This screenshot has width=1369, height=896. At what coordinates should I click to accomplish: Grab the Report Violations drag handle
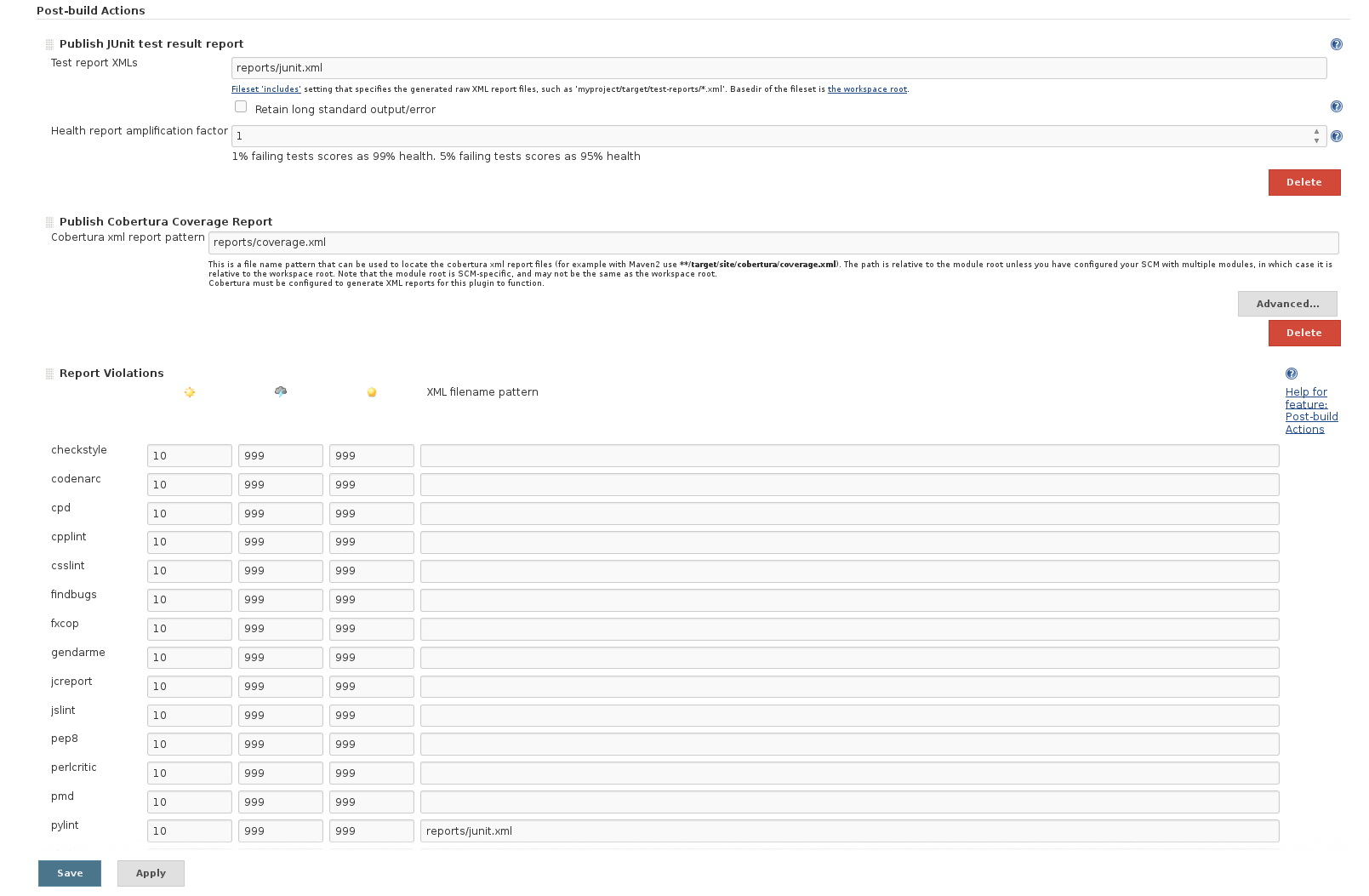(x=49, y=374)
